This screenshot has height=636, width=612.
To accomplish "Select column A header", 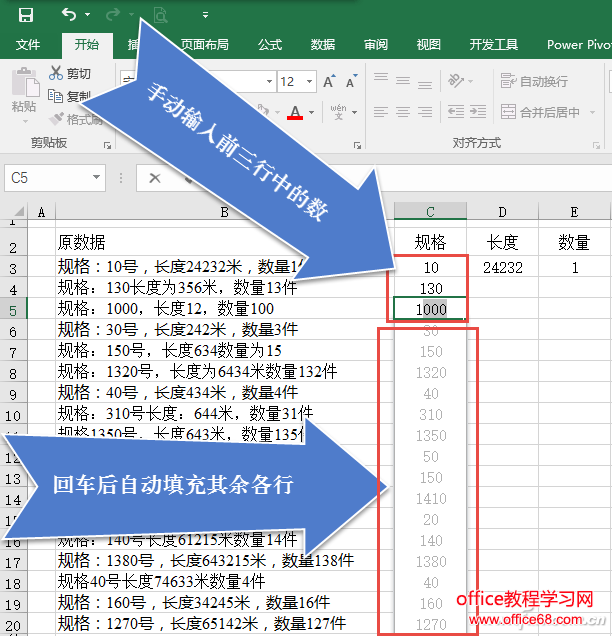I will [41, 211].
